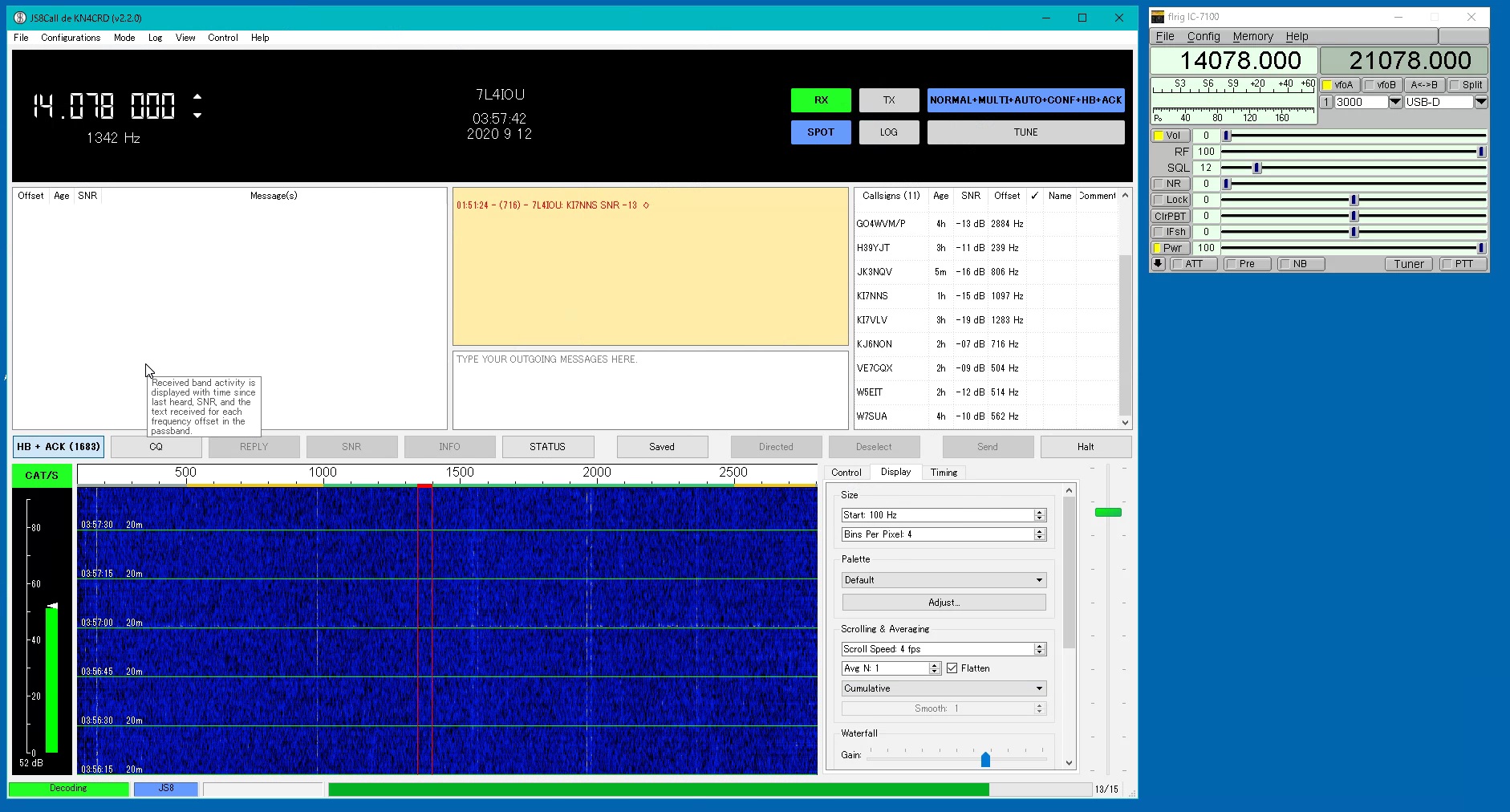Collapse flrig extra controls with black down arrow
Viewport: 1510px width, 812px height.
1159,264
